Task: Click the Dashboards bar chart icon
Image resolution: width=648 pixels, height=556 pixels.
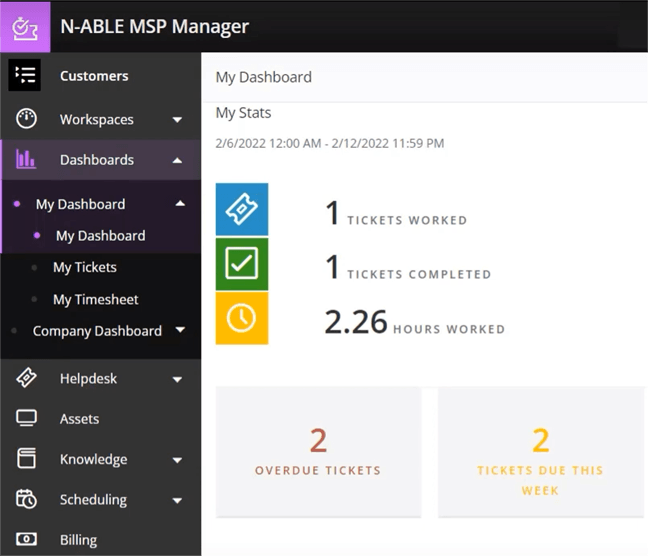Action: (26, 159)
